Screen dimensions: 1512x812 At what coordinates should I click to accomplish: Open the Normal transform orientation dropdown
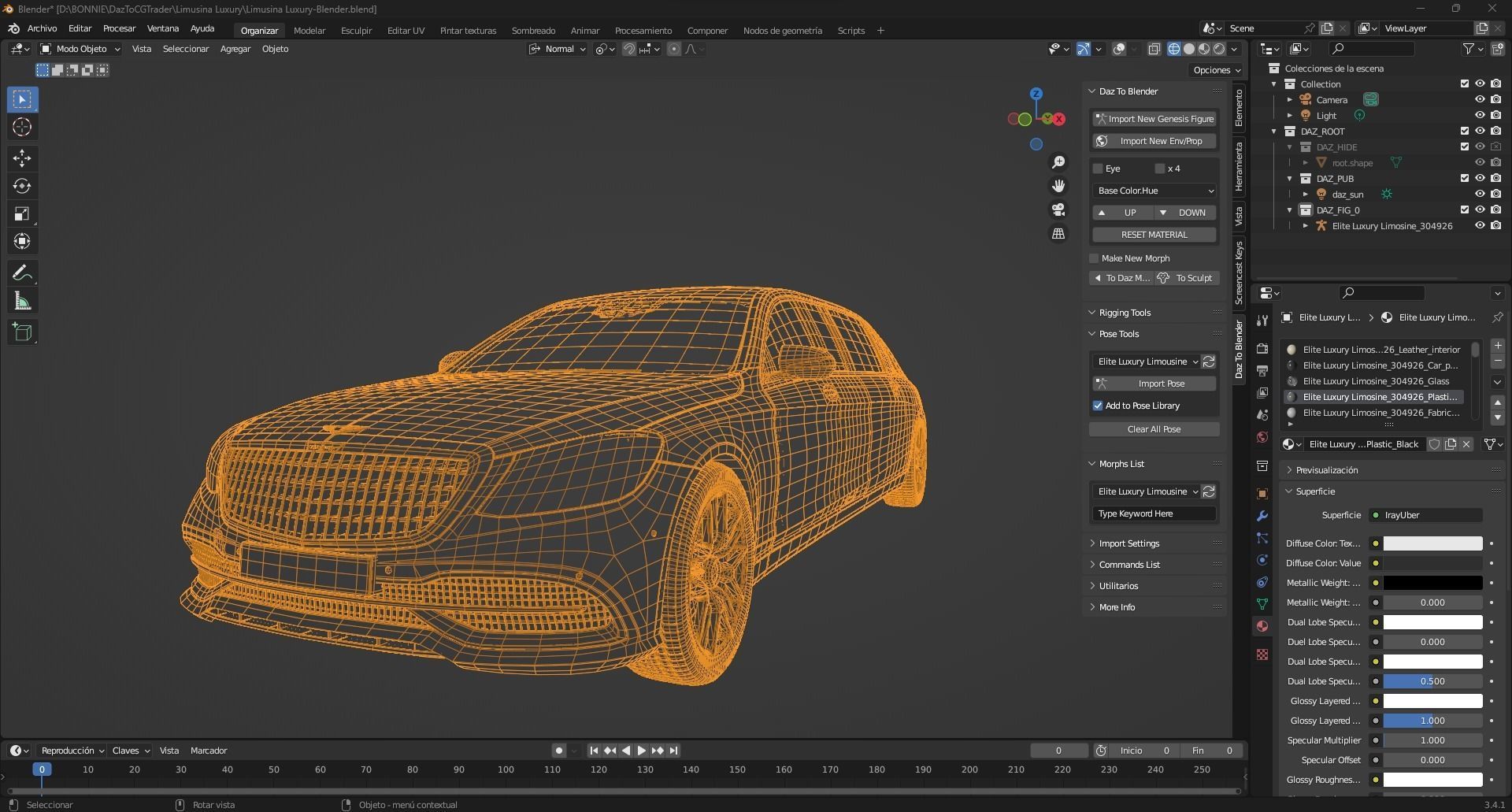558,49
